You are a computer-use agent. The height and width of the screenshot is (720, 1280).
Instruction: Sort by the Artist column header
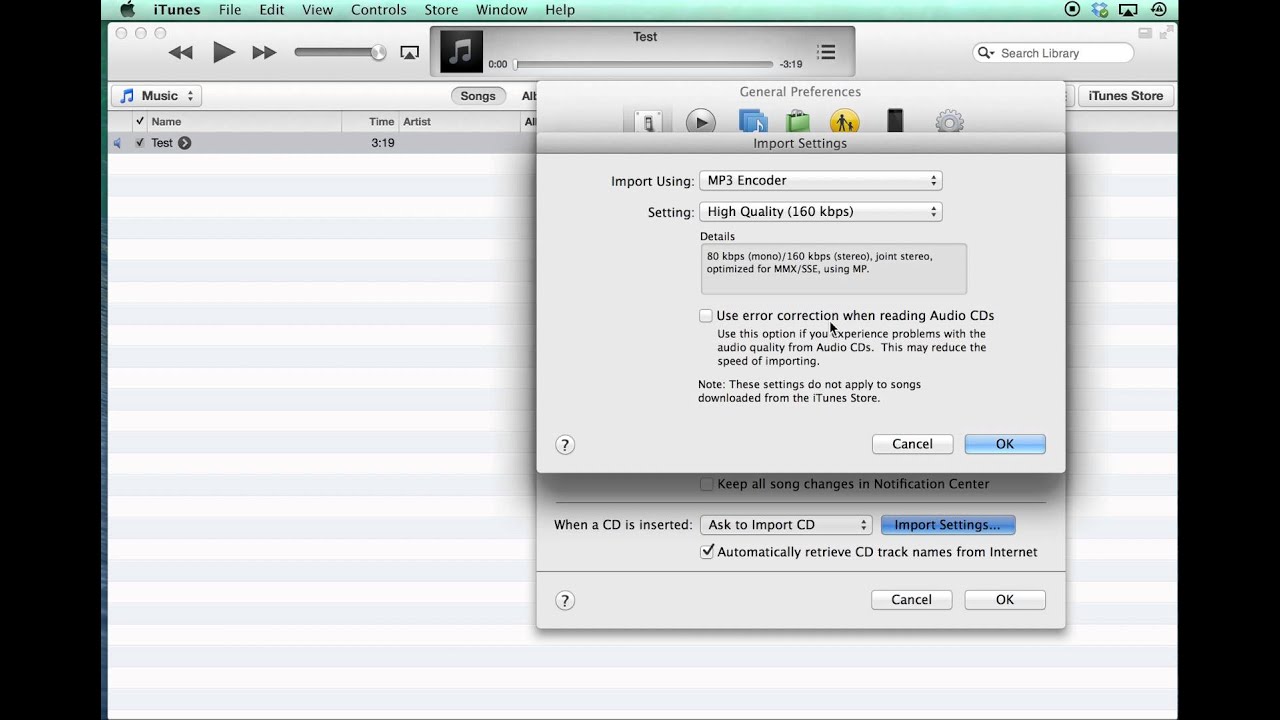tap(460, 121)
